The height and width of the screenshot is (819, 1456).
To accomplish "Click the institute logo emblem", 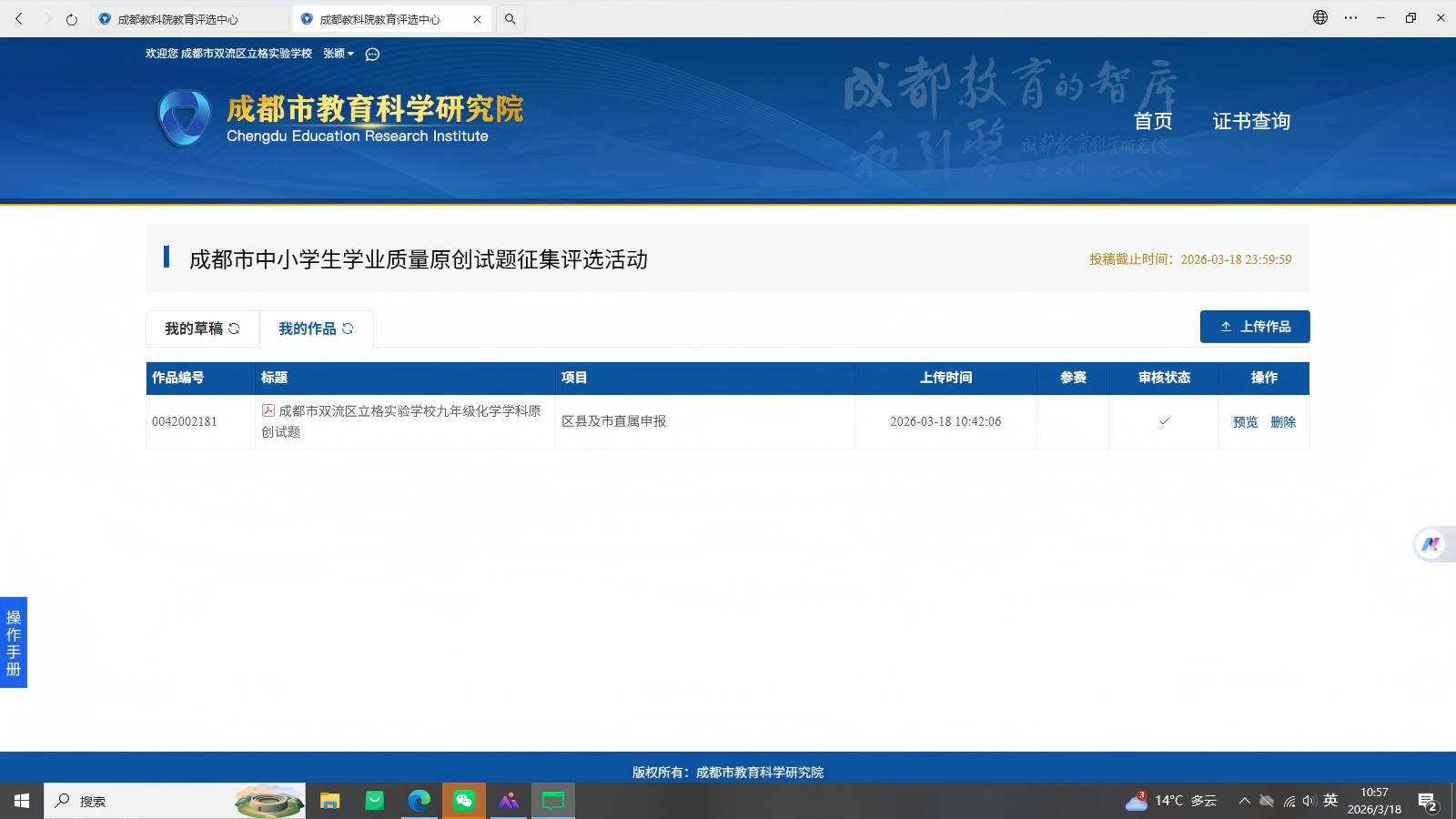I will click(x=184, y=118).
